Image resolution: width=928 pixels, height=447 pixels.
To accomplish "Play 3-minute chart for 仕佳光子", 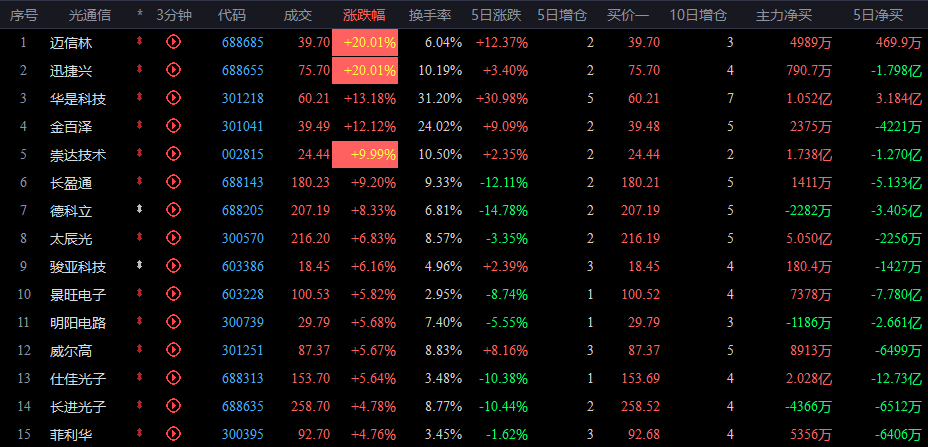I will click(x=173, y=378).
